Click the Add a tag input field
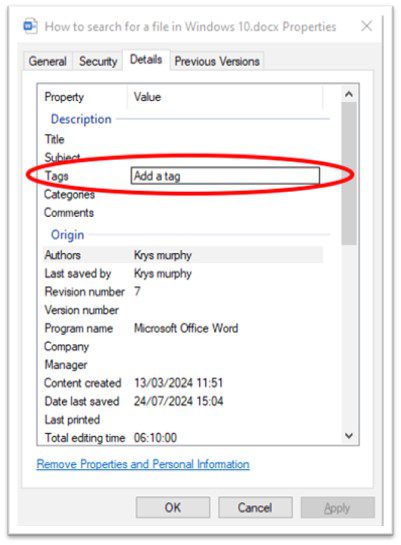 point(225,176)
